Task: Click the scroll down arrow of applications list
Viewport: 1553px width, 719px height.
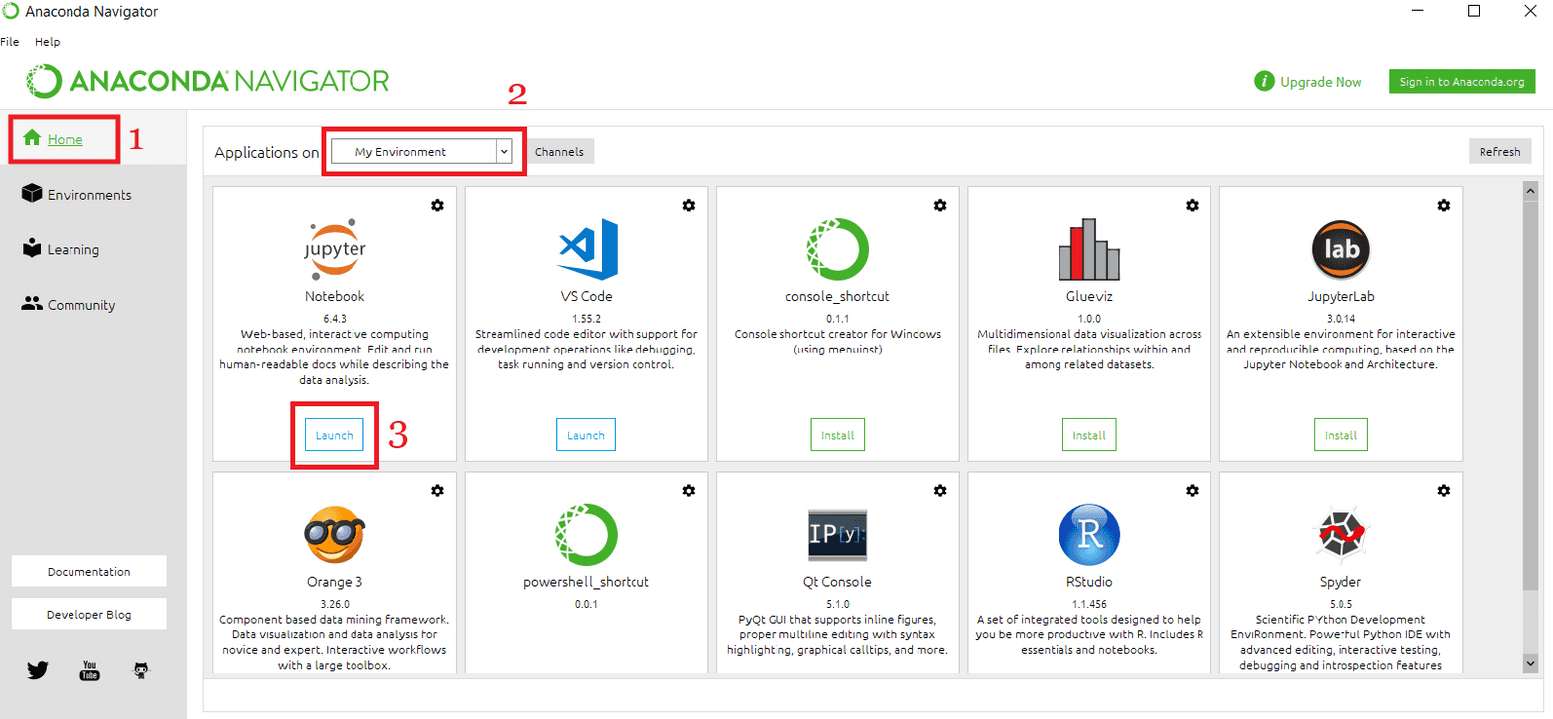Action: coord(1530,662)
